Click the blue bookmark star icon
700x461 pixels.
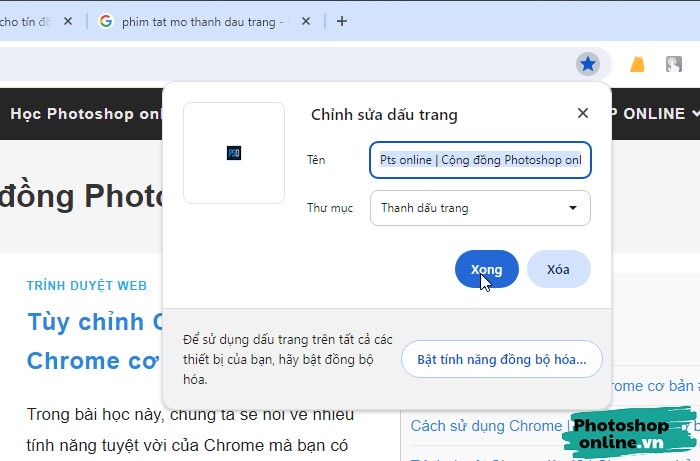click(x=588, y=64)
